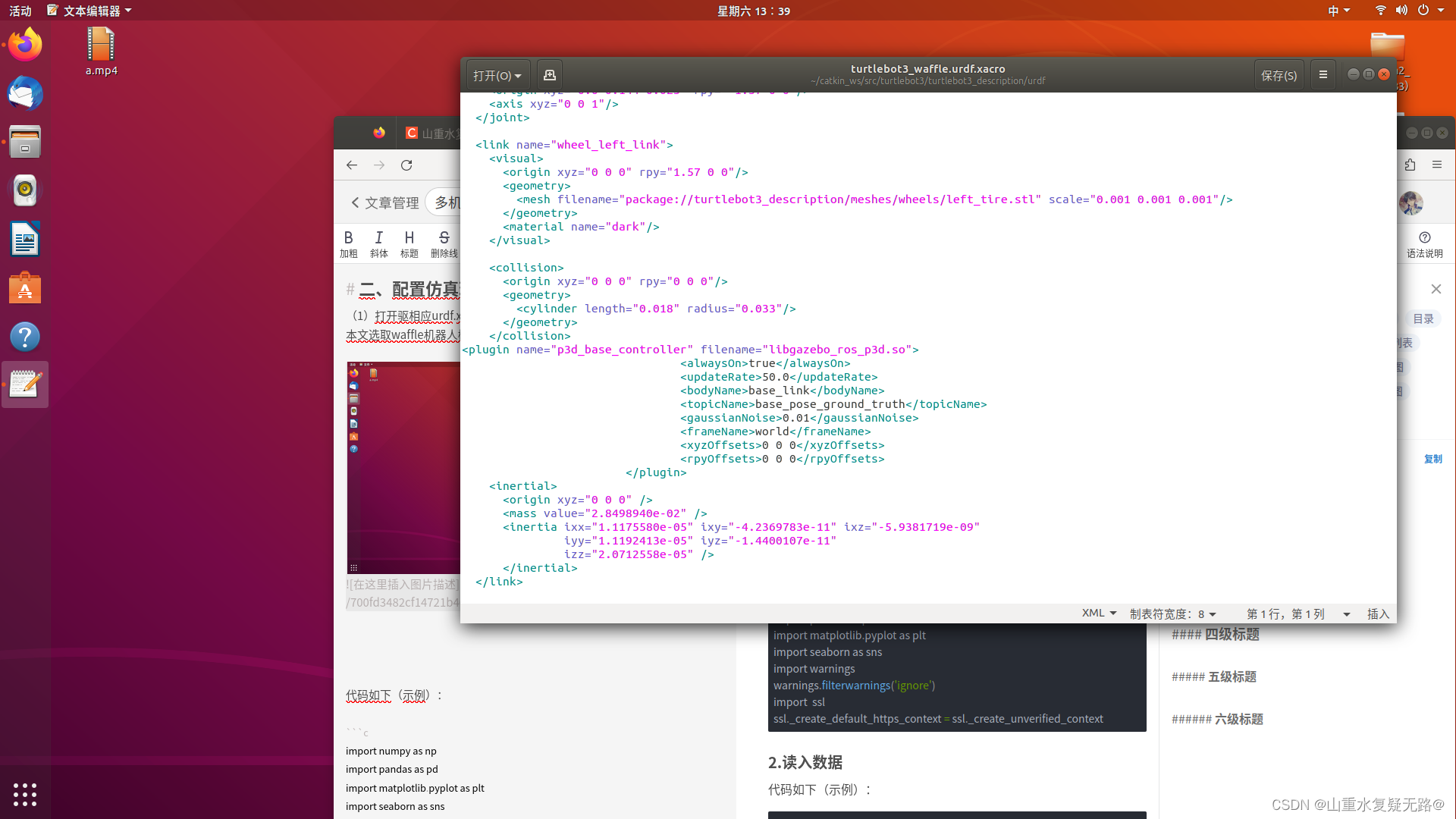The height and width of the screenshot is (819, 1456).
Task: Go back to 文章管理
Action: click(384, 202)
